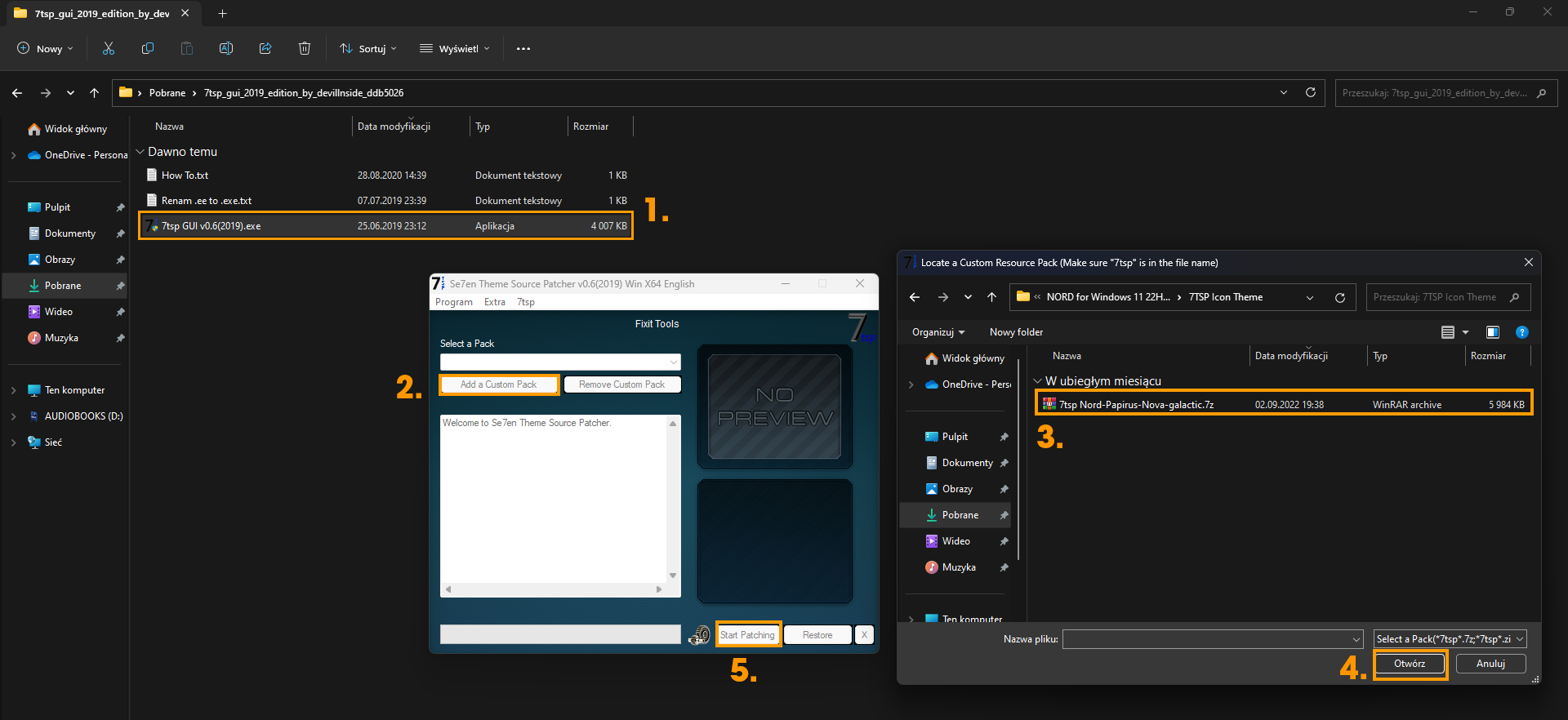1568x720 pixels.
Task: Open the Organizuj dropdown in dialog
Action: pos(938,332)
